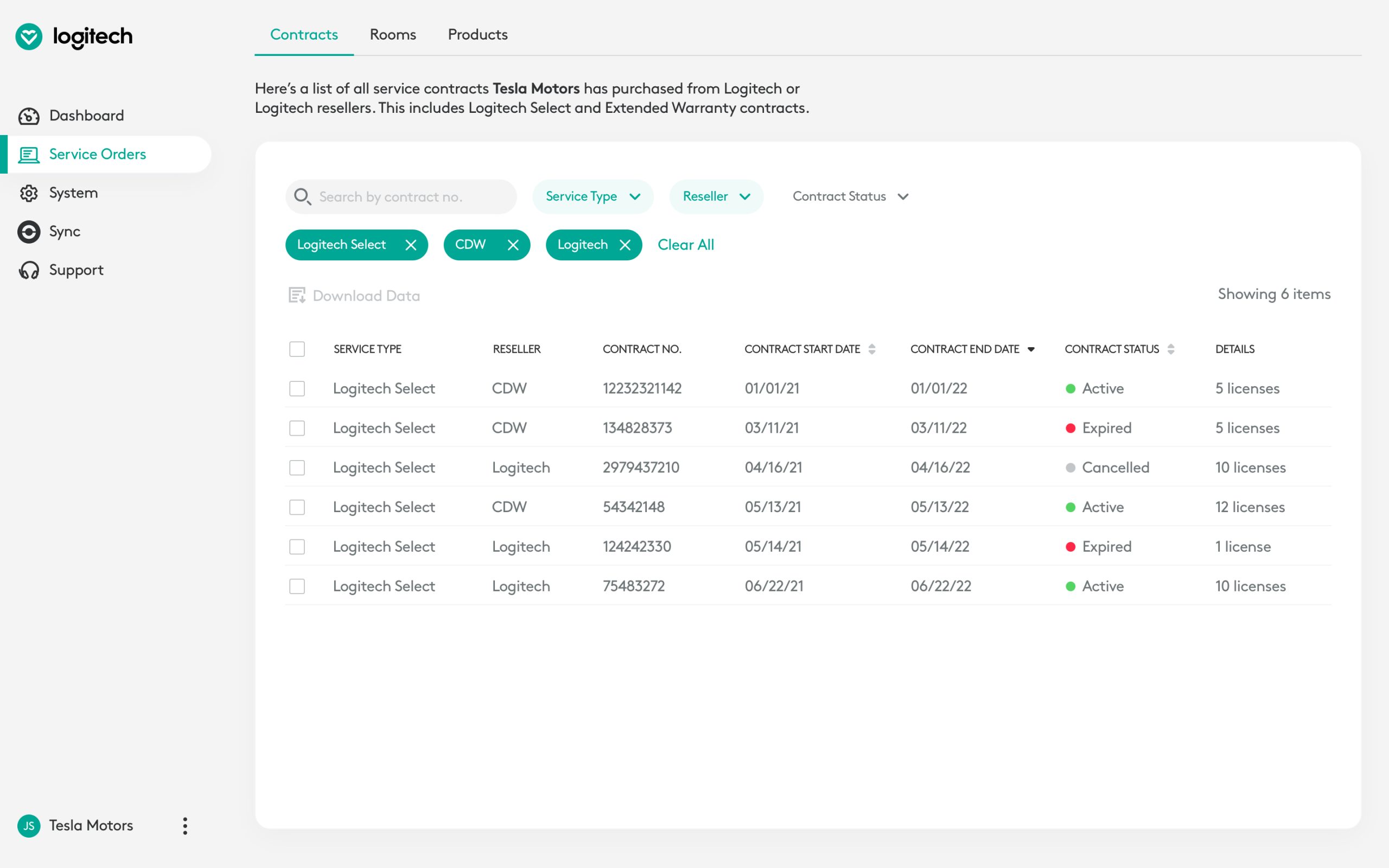Check the row for contract 12232321142
Image resolution: width=1389 pixels, height=868 pixels.
(297, 388)
